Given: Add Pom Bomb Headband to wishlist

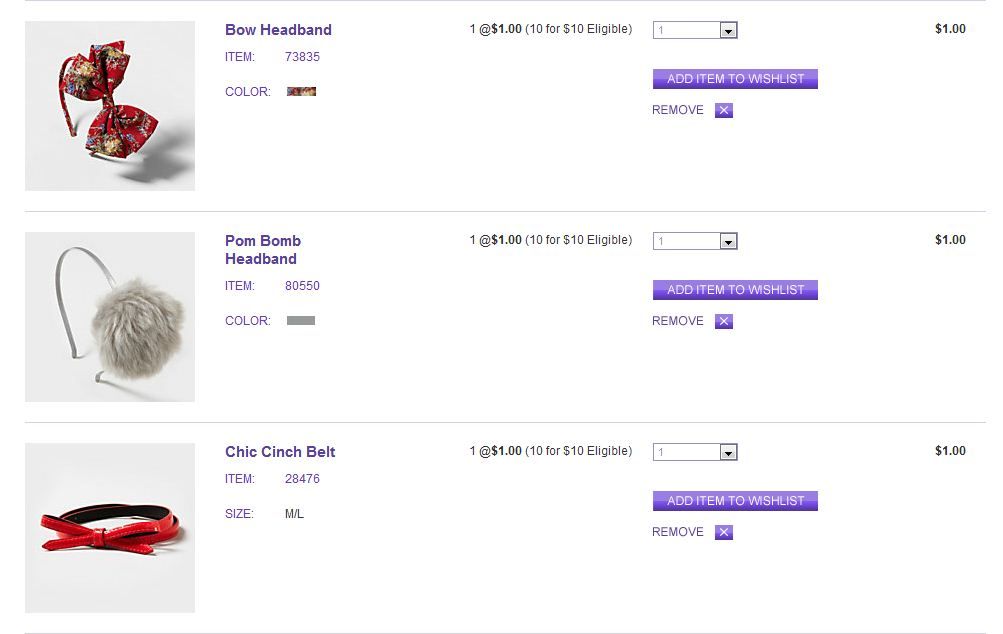Looking at the screenshot, I should click(x=735, y=290).
